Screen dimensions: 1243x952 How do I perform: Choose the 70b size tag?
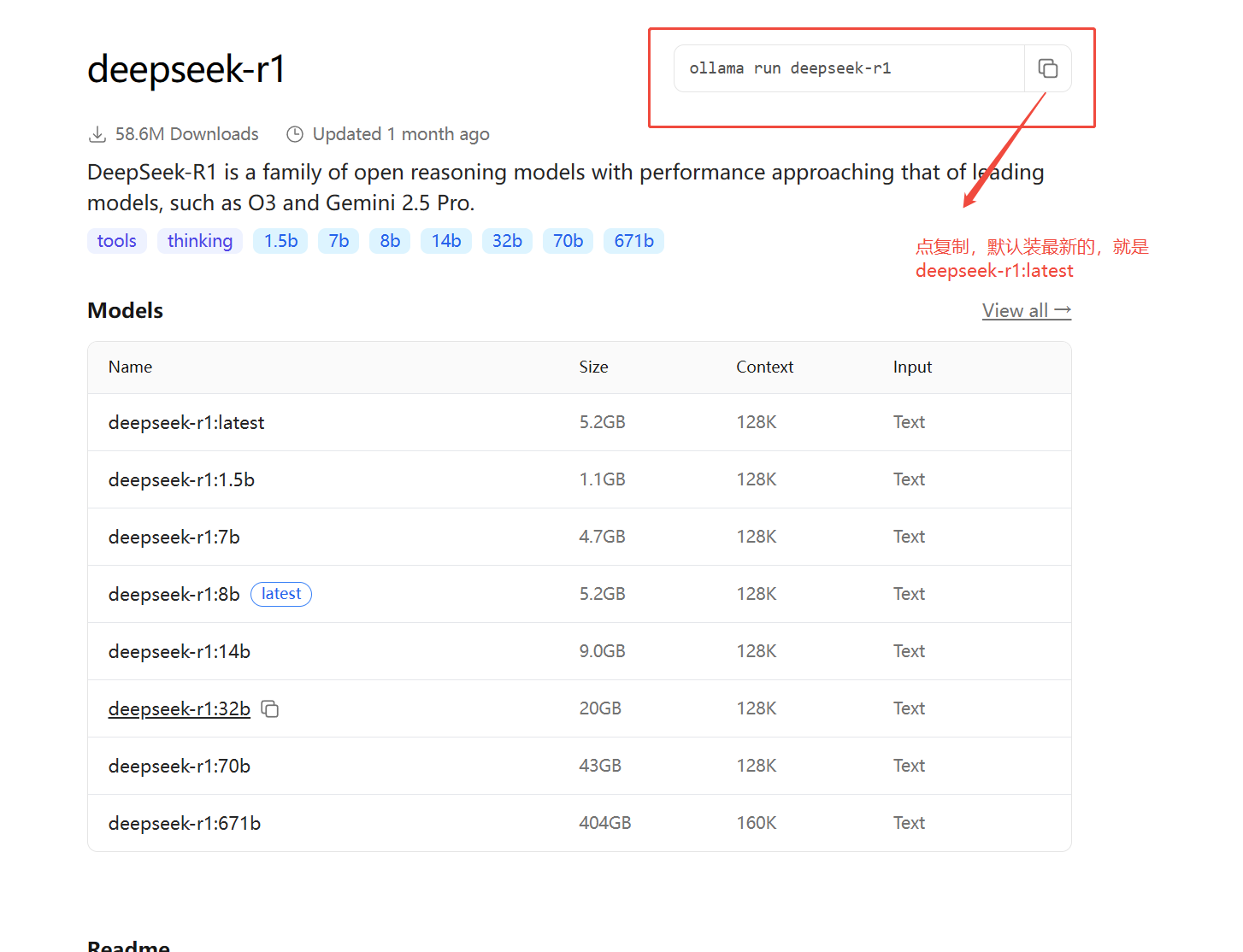pos(568,241)
